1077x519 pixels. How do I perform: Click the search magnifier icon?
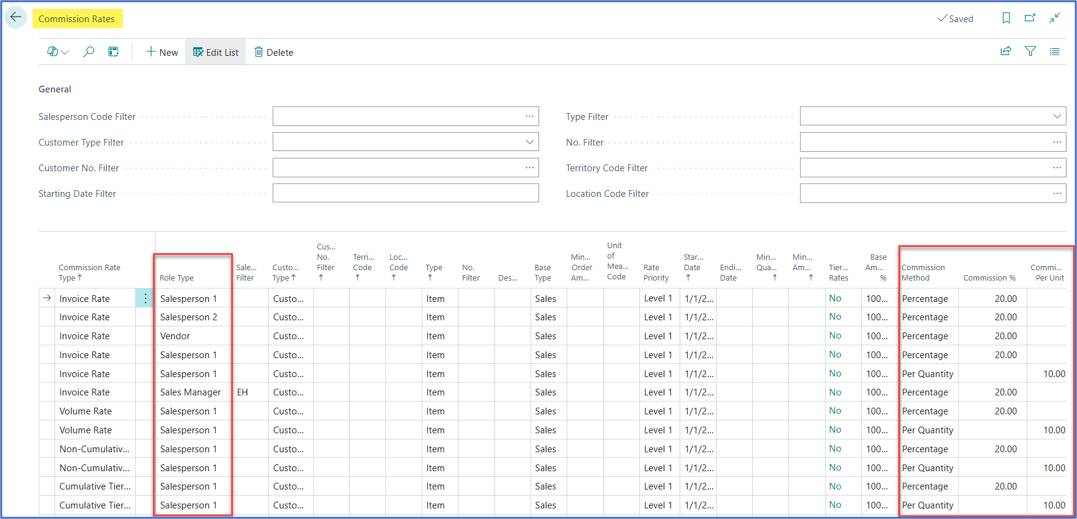point(89,52)
